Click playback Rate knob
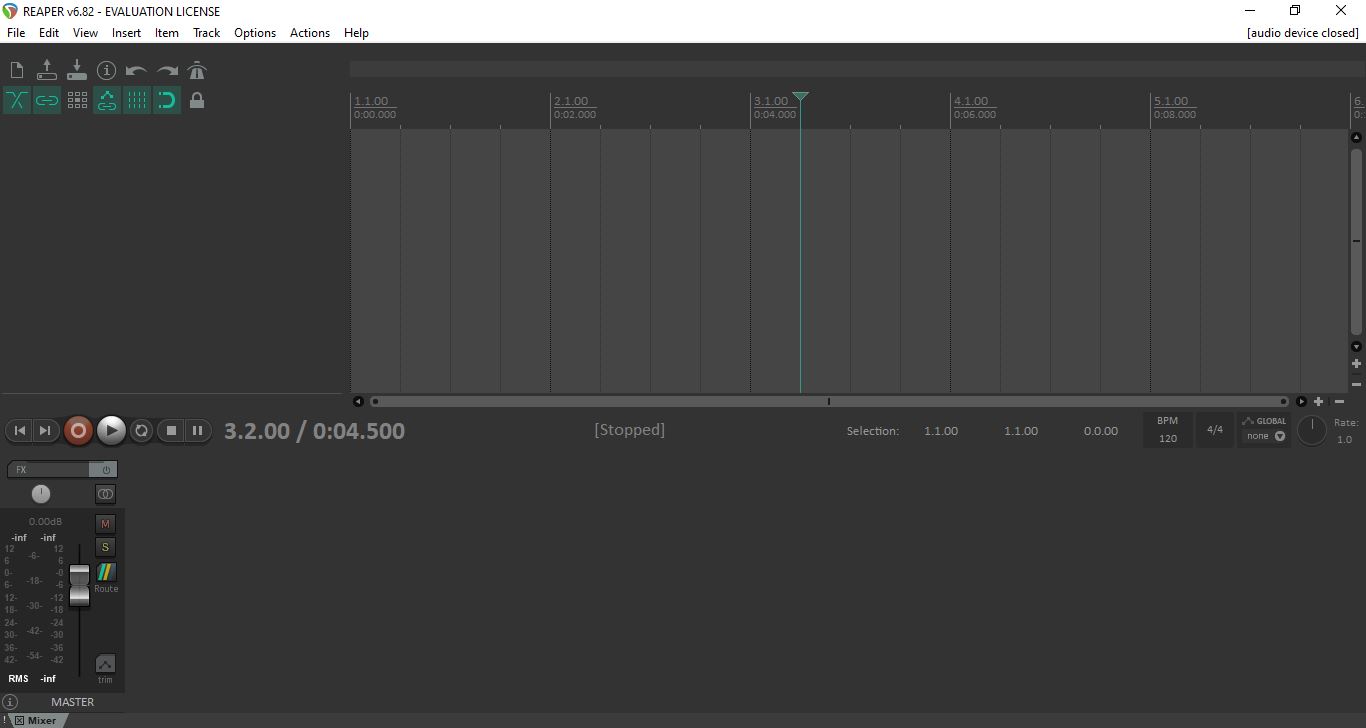This screenshot has width=1366, height=728. [x=1311, y=430]
